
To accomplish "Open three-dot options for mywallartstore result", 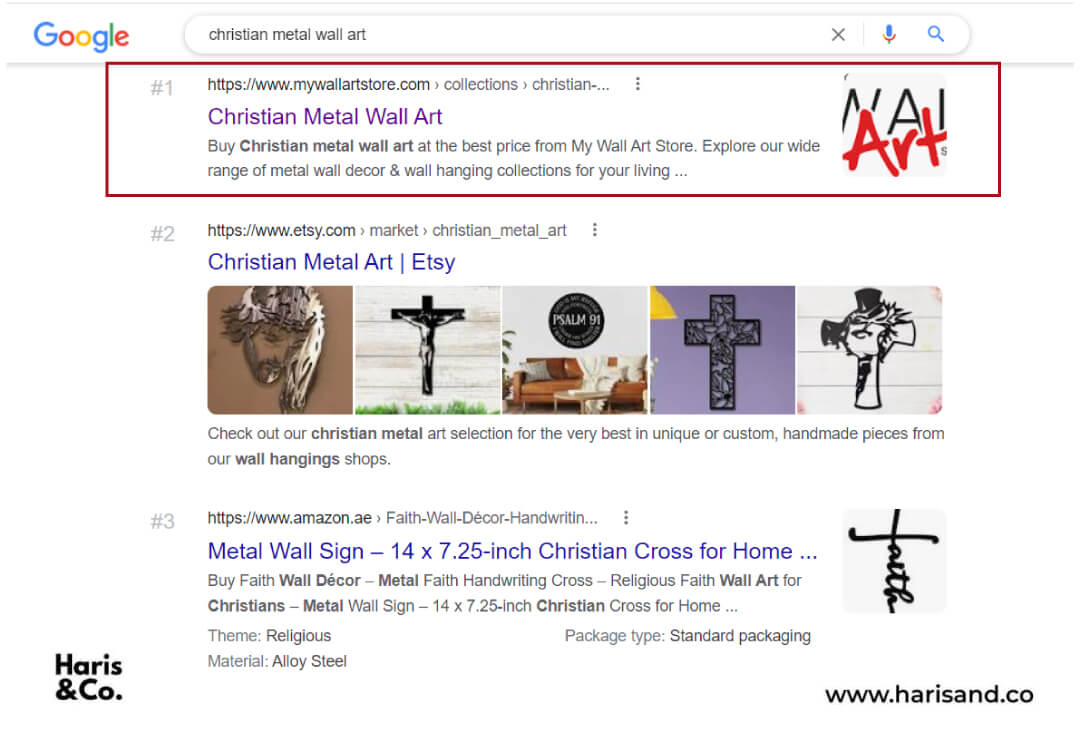I will pos(638,83).
